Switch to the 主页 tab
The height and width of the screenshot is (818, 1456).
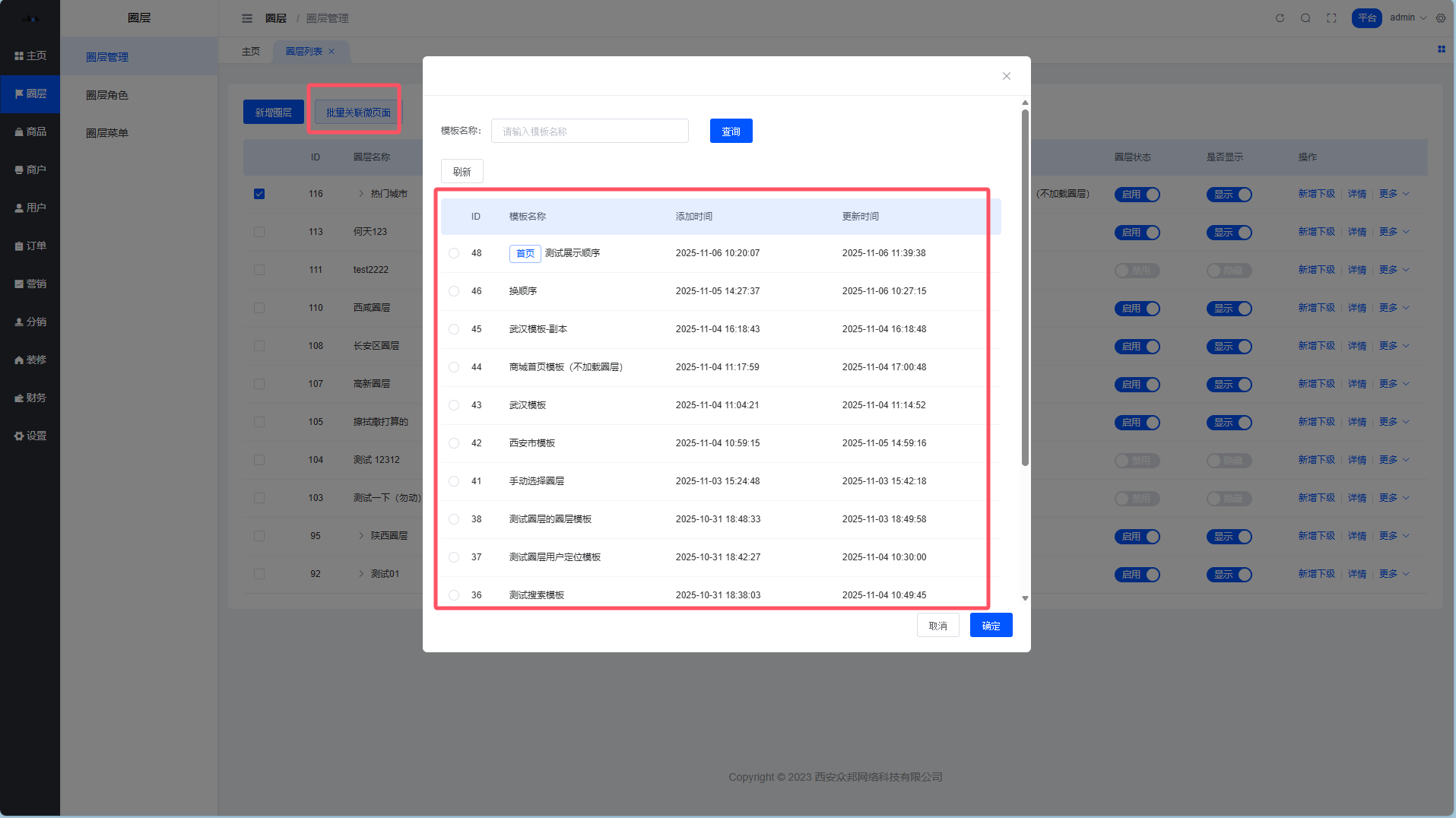click(x=251, y=52)
